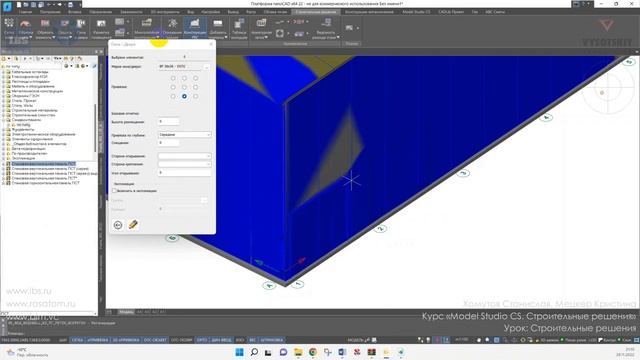Open the Сторона крепления dropdown

point(184,164)
